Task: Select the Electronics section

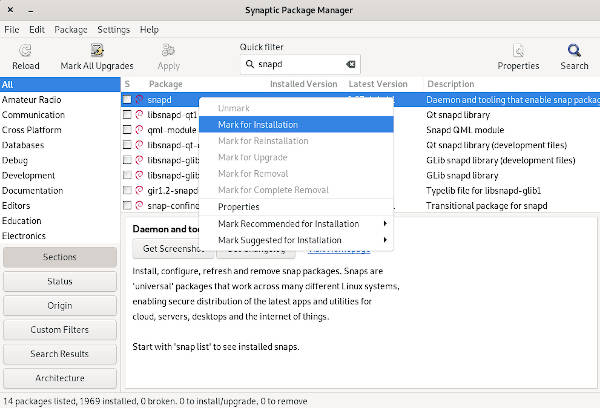Action: click(x=60, y=236)
